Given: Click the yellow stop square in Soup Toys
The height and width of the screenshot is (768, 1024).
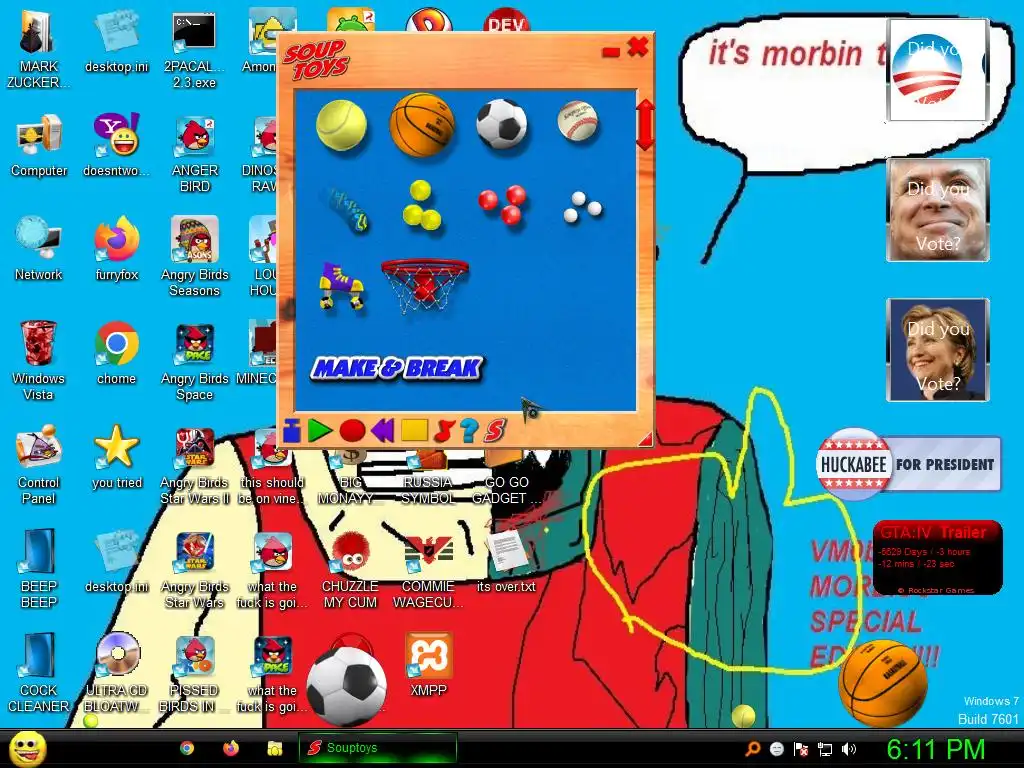Looking at the screenshot, I should [414, 430].
